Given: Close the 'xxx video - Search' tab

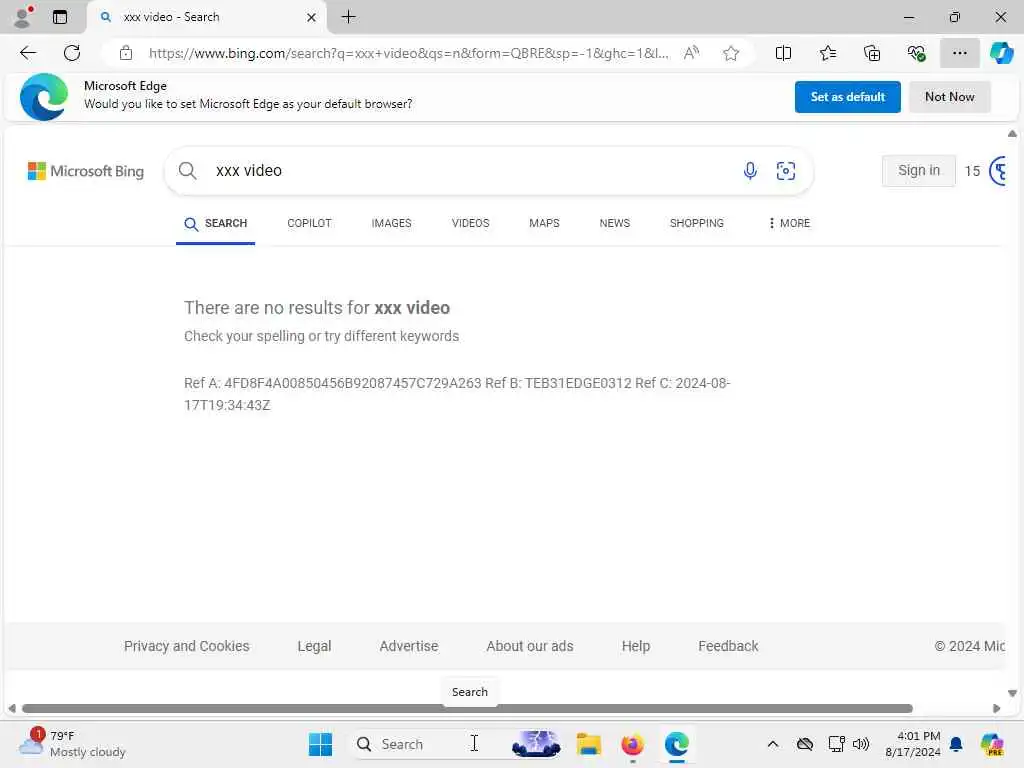Looking at the screenshot, I should click(x=312, y=18).
